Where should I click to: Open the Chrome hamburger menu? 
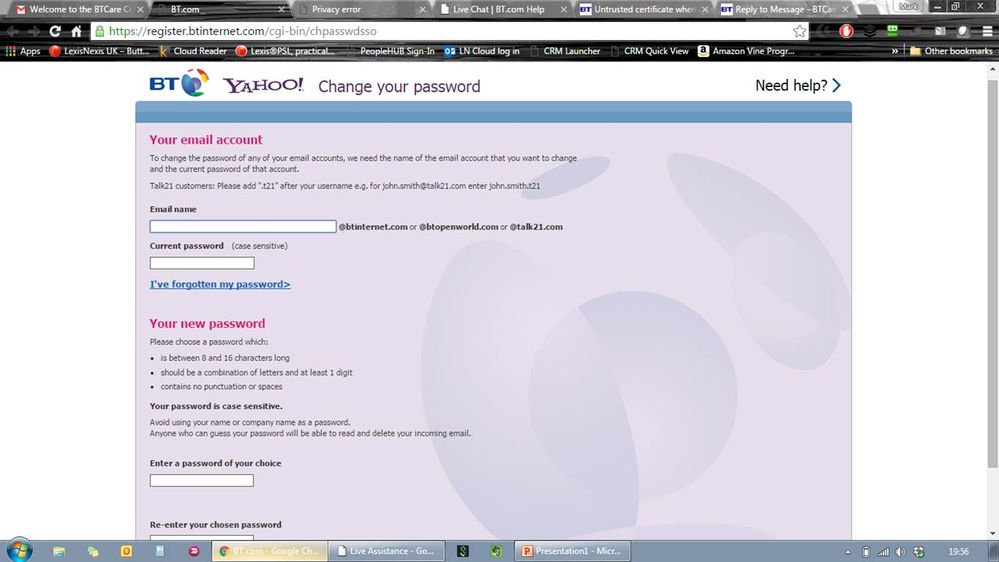988,31
